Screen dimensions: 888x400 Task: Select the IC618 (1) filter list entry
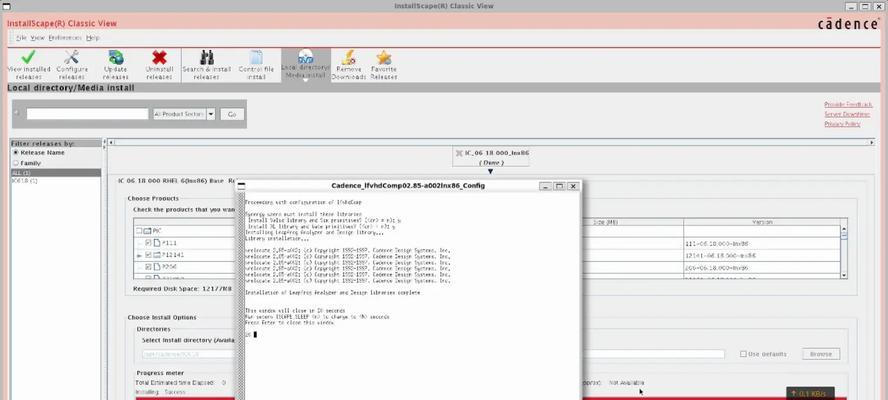56,181
